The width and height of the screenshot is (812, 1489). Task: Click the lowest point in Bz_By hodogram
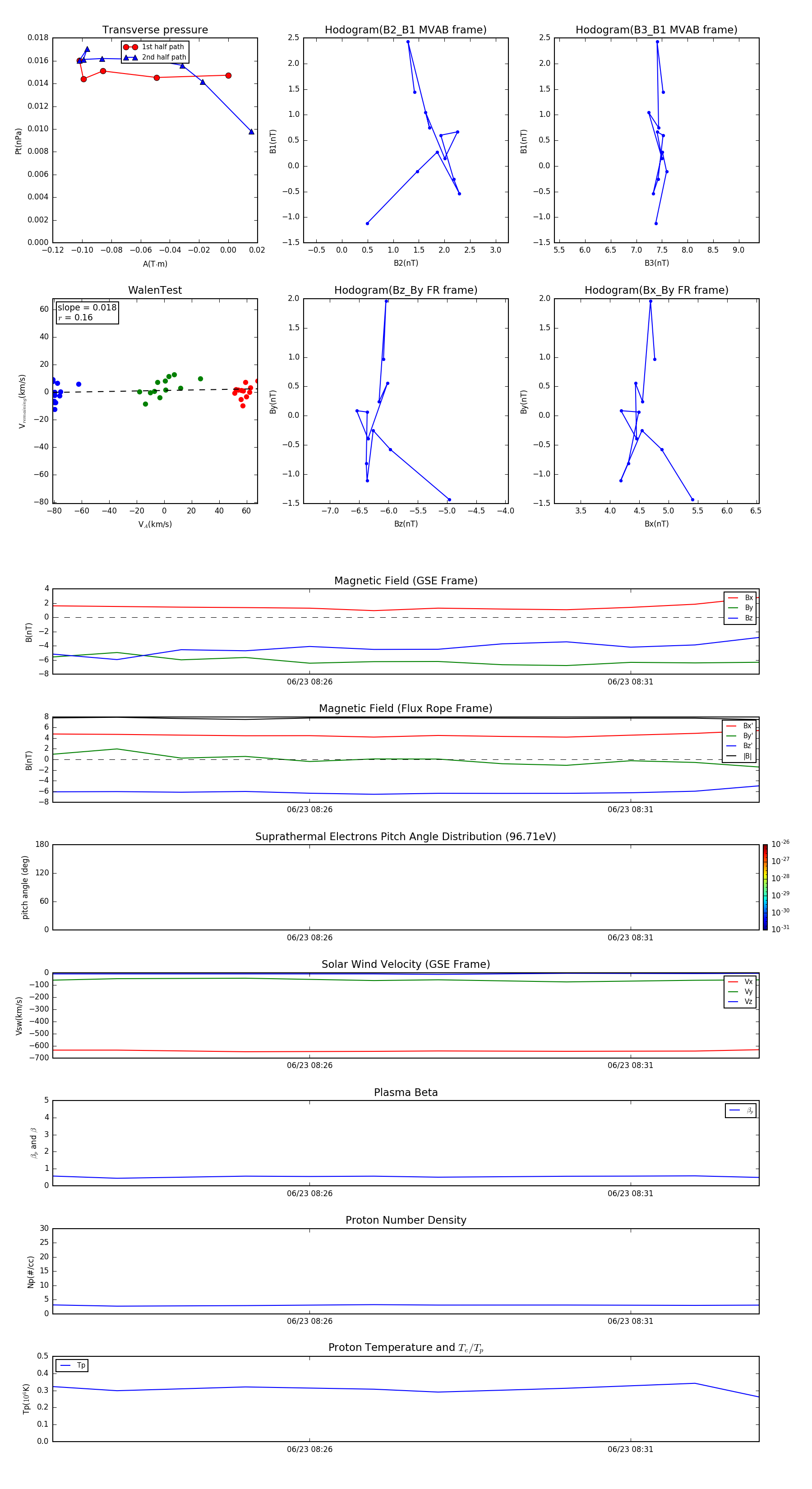click(449, 500)
